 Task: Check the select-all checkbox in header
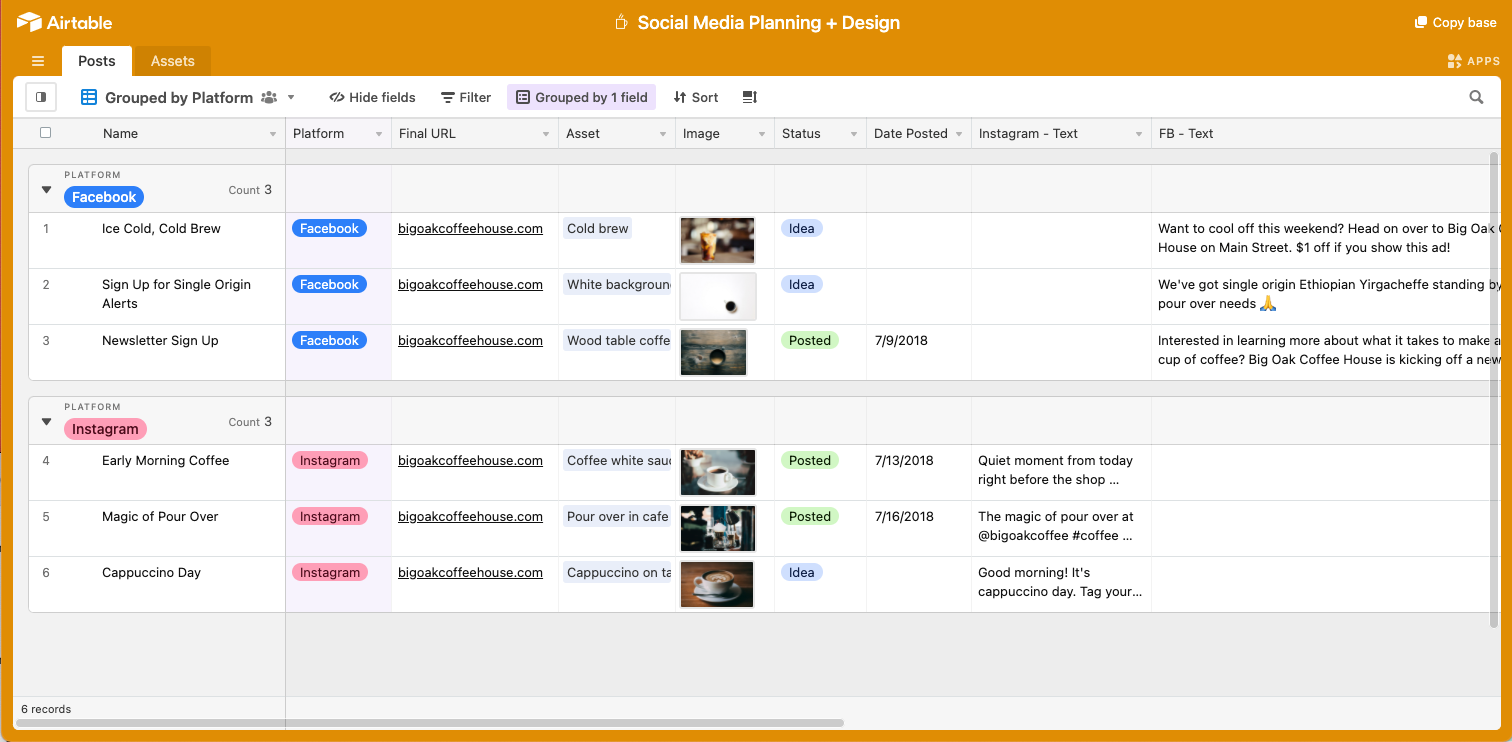pos(45,132)
